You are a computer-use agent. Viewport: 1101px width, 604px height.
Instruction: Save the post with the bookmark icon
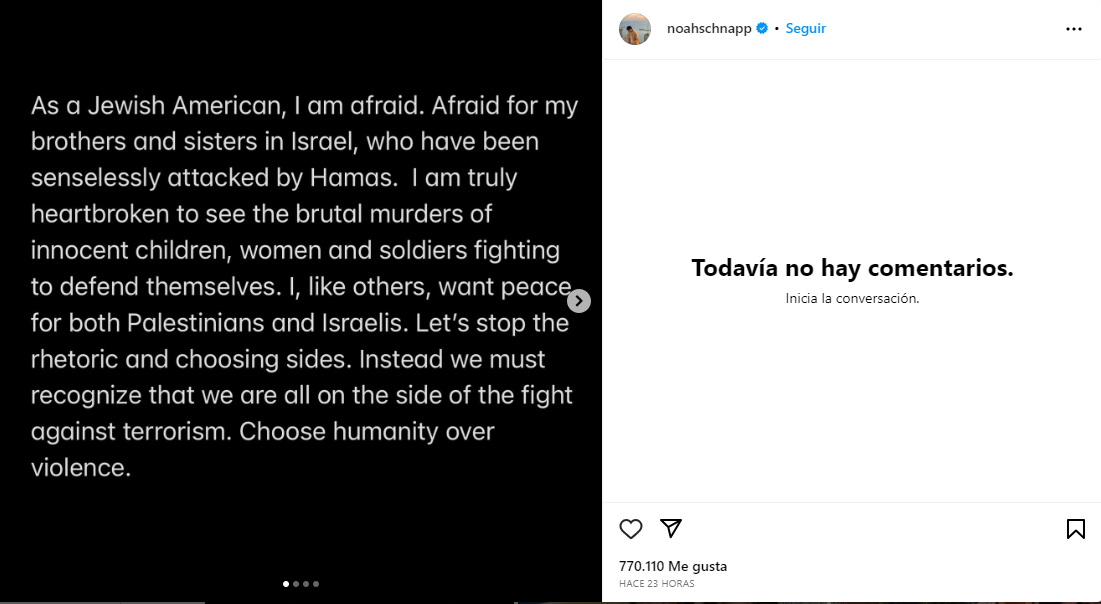[1076, 529]
